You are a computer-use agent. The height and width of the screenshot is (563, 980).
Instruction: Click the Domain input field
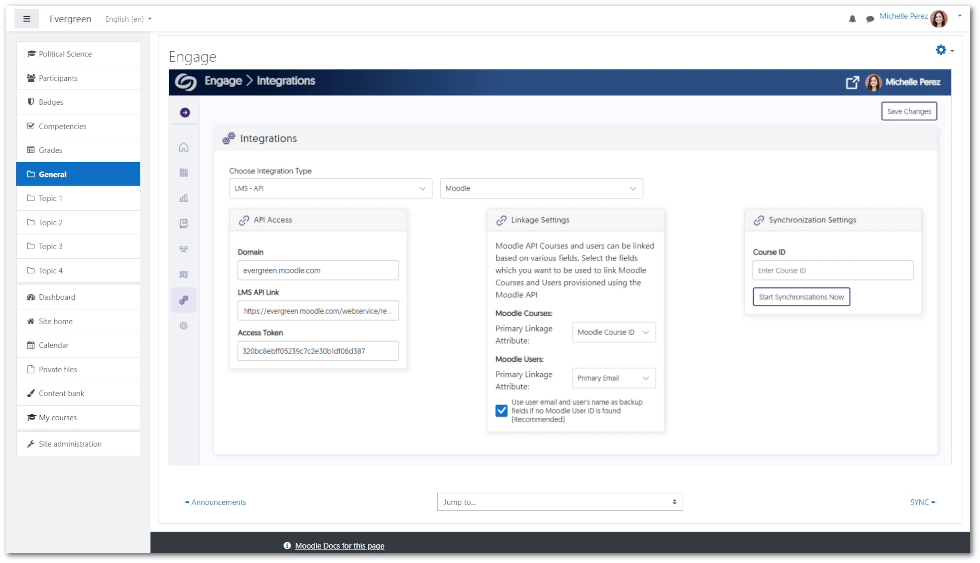[318, 271]
